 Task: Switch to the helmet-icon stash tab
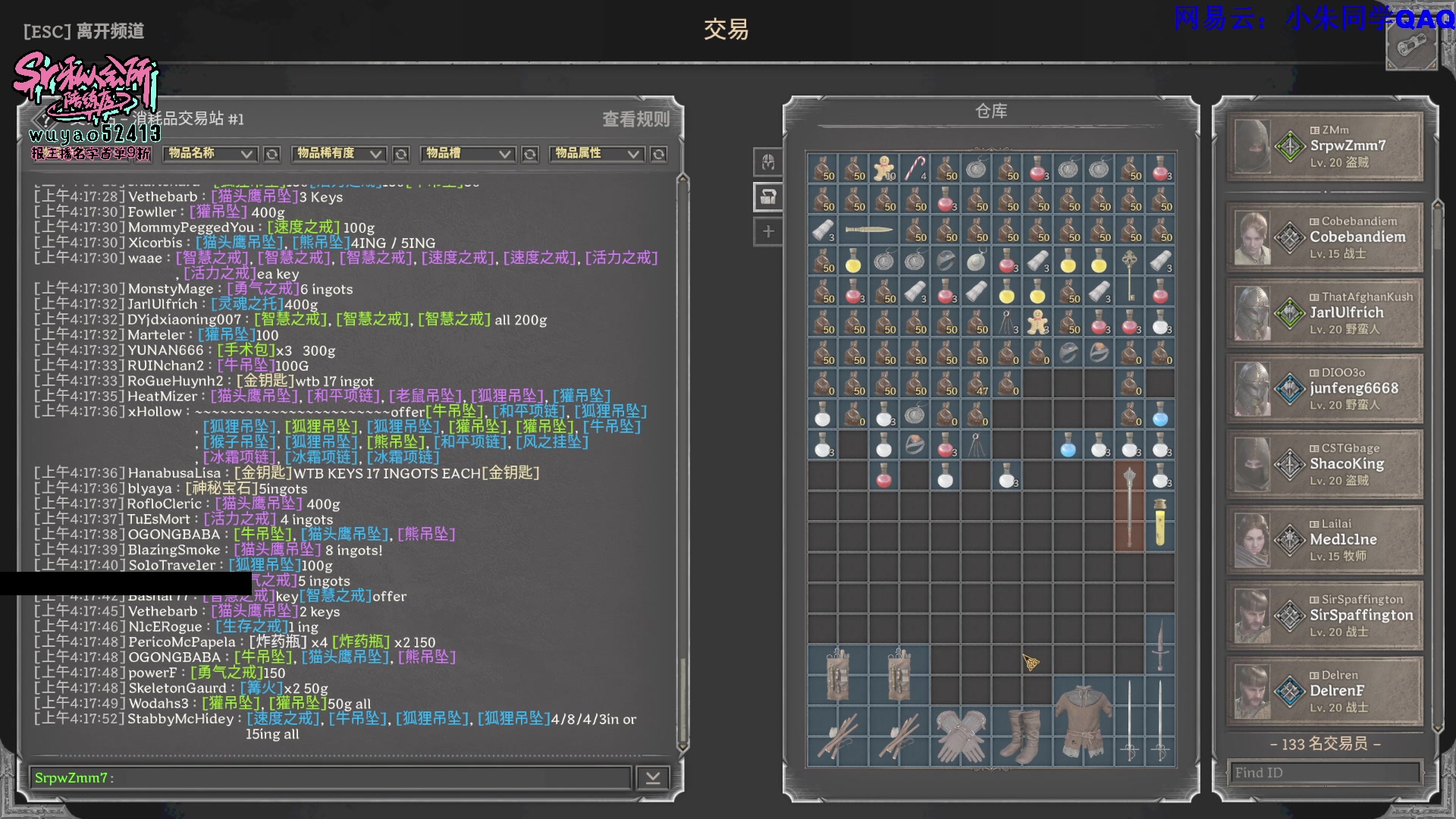pos(768,162)
